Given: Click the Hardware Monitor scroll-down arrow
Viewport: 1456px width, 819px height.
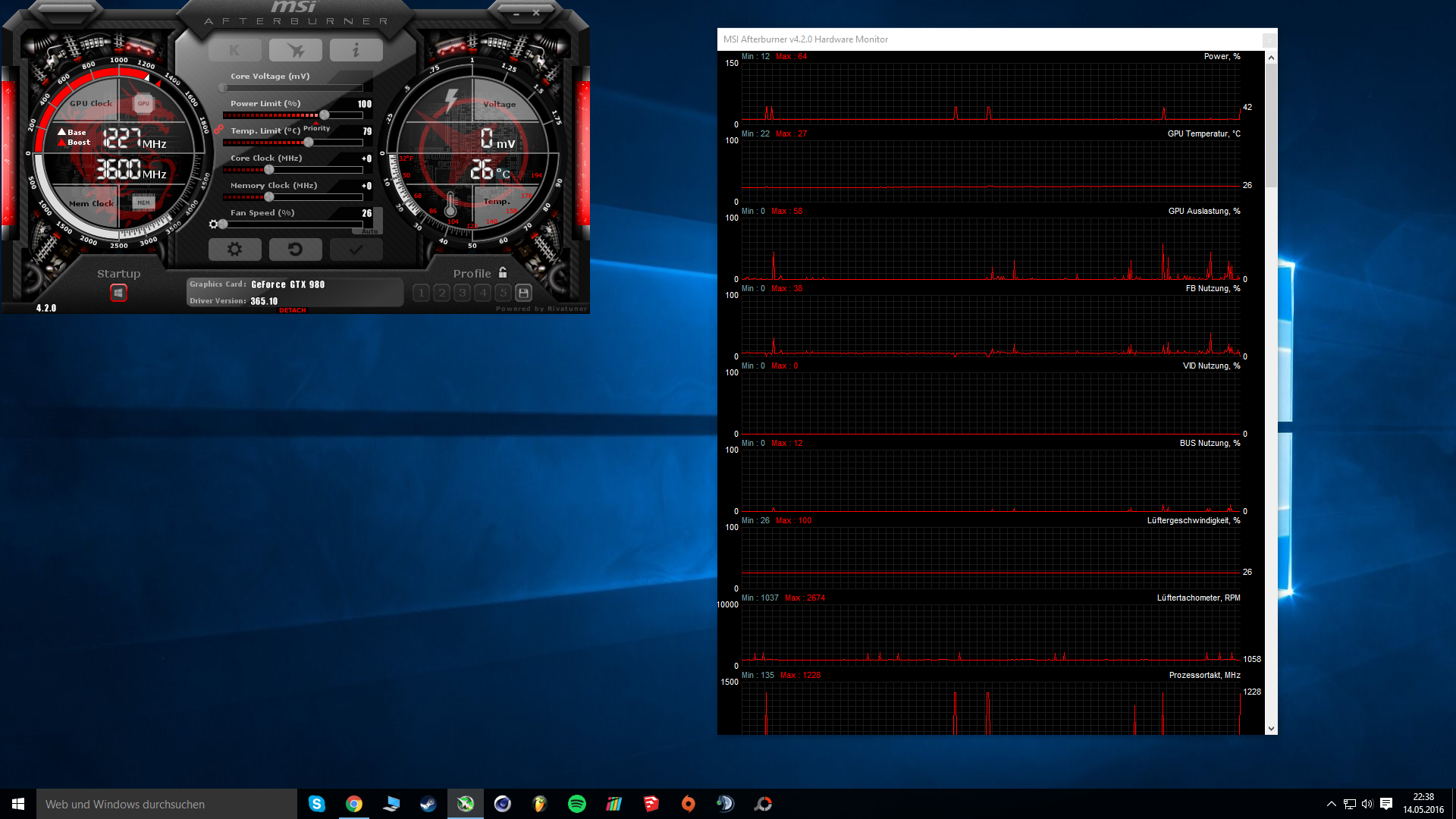Looking at the screenshot, I should click(x=1271, y=729).
